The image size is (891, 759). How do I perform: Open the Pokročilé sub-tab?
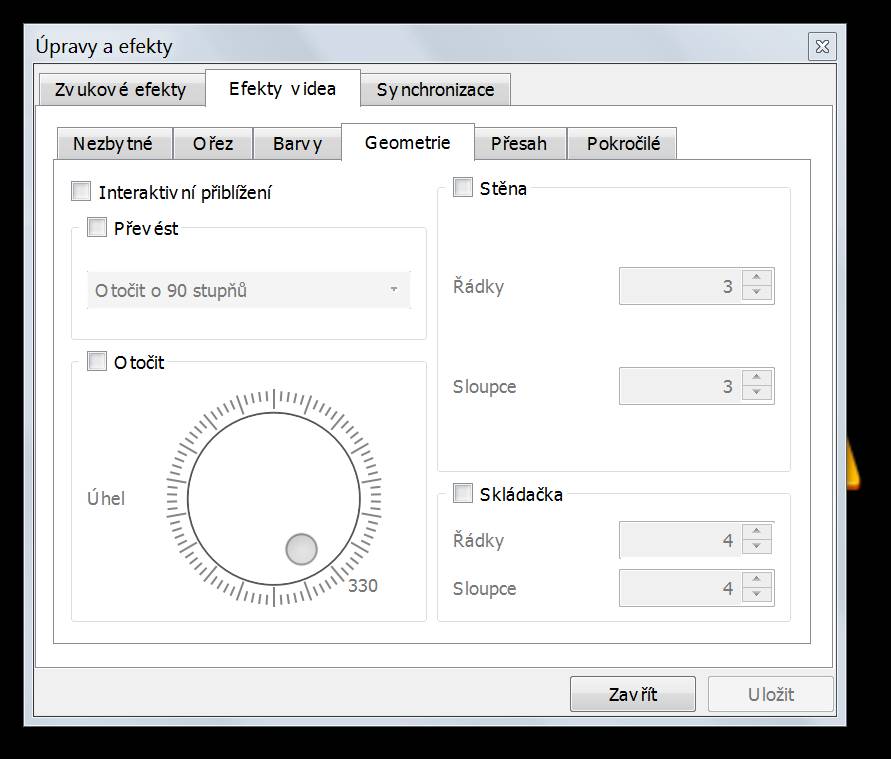pos(623,144)
